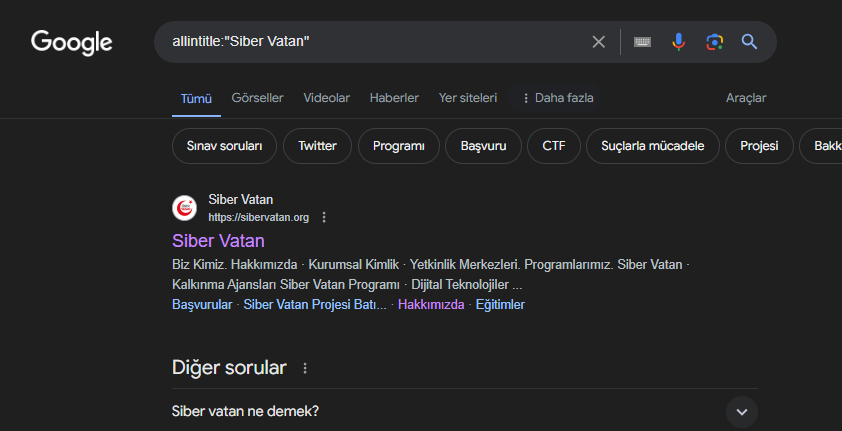Click the Siber Vatan site favicon
The height and width of the screenshot is (431, 842).
tap(185, 208)
